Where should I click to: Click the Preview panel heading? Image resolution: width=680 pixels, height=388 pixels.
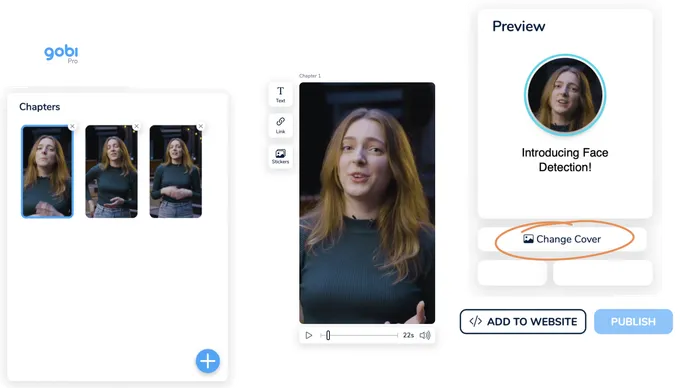(519, 26)
